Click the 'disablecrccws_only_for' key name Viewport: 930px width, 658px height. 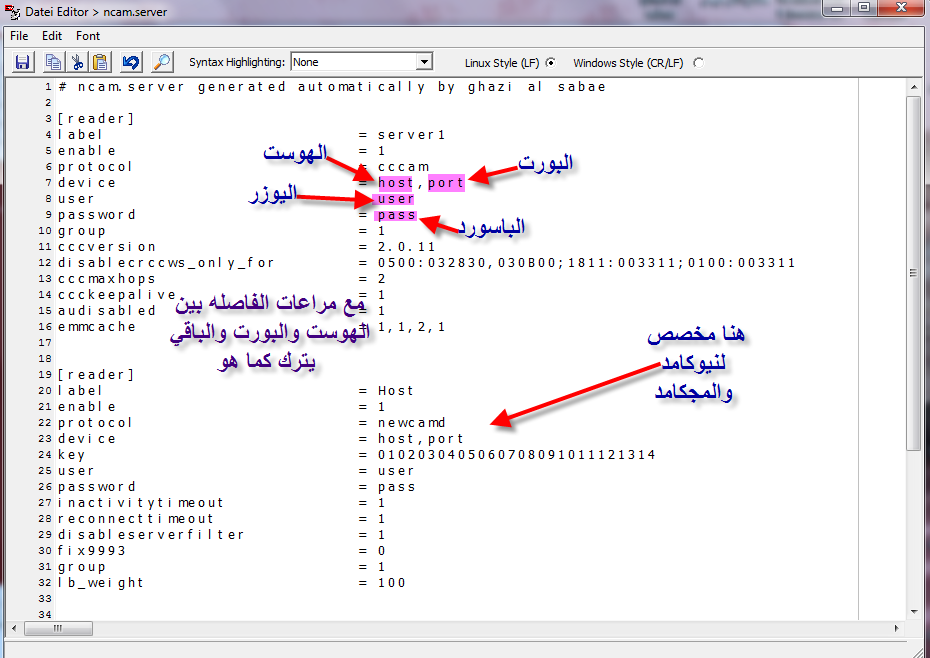(166, 263)
